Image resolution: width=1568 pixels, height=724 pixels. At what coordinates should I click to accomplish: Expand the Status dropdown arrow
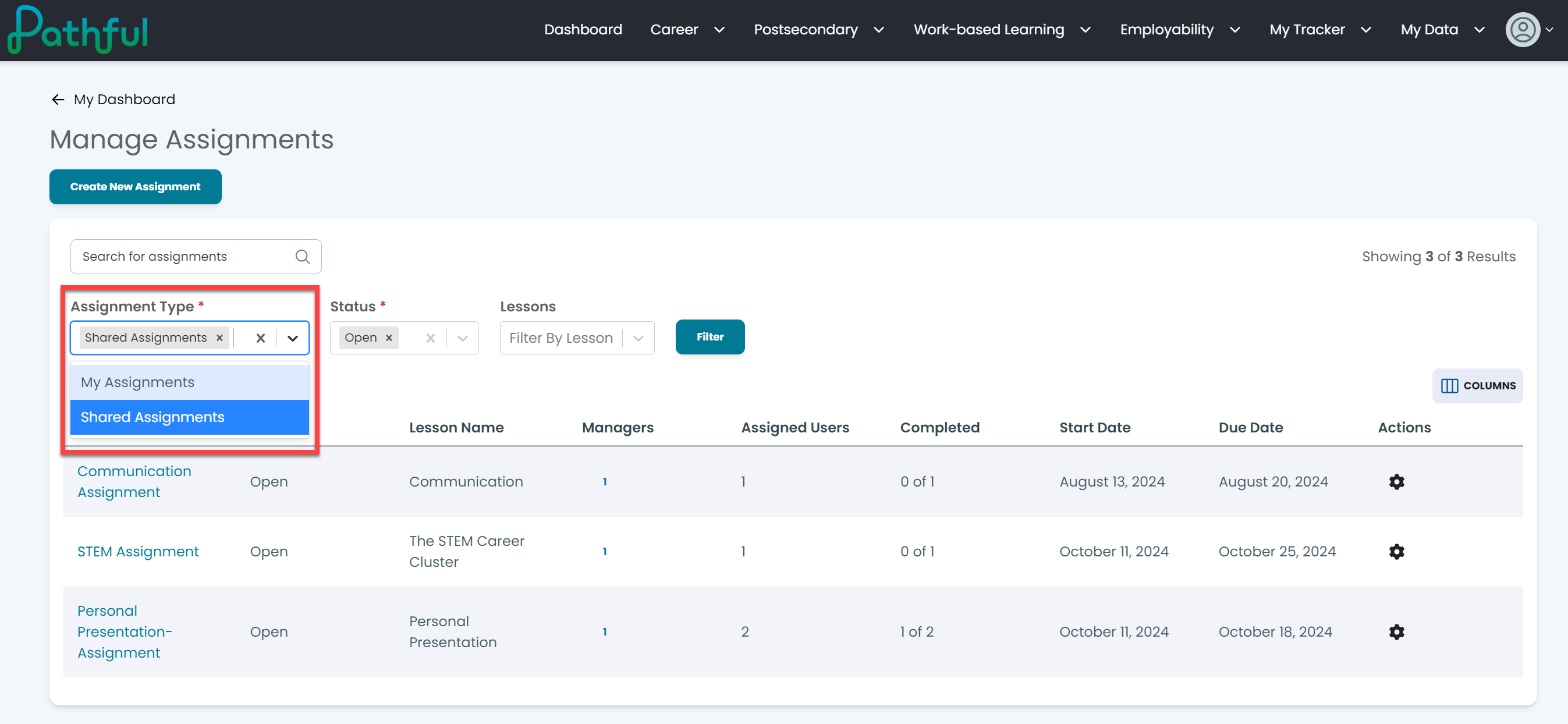tap(463, 338)
